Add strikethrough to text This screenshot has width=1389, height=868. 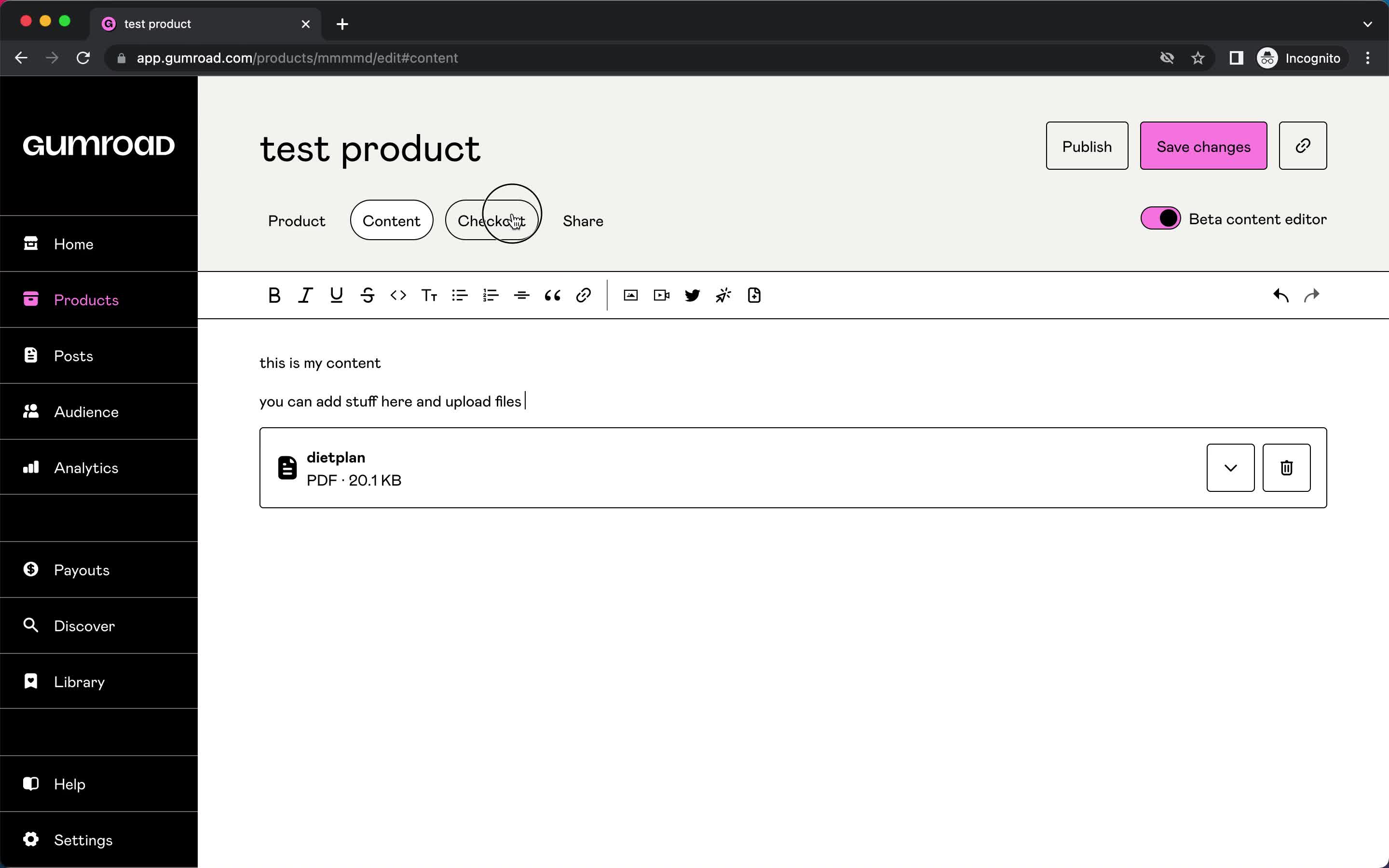pyautogui.click(x=367, y=295)
